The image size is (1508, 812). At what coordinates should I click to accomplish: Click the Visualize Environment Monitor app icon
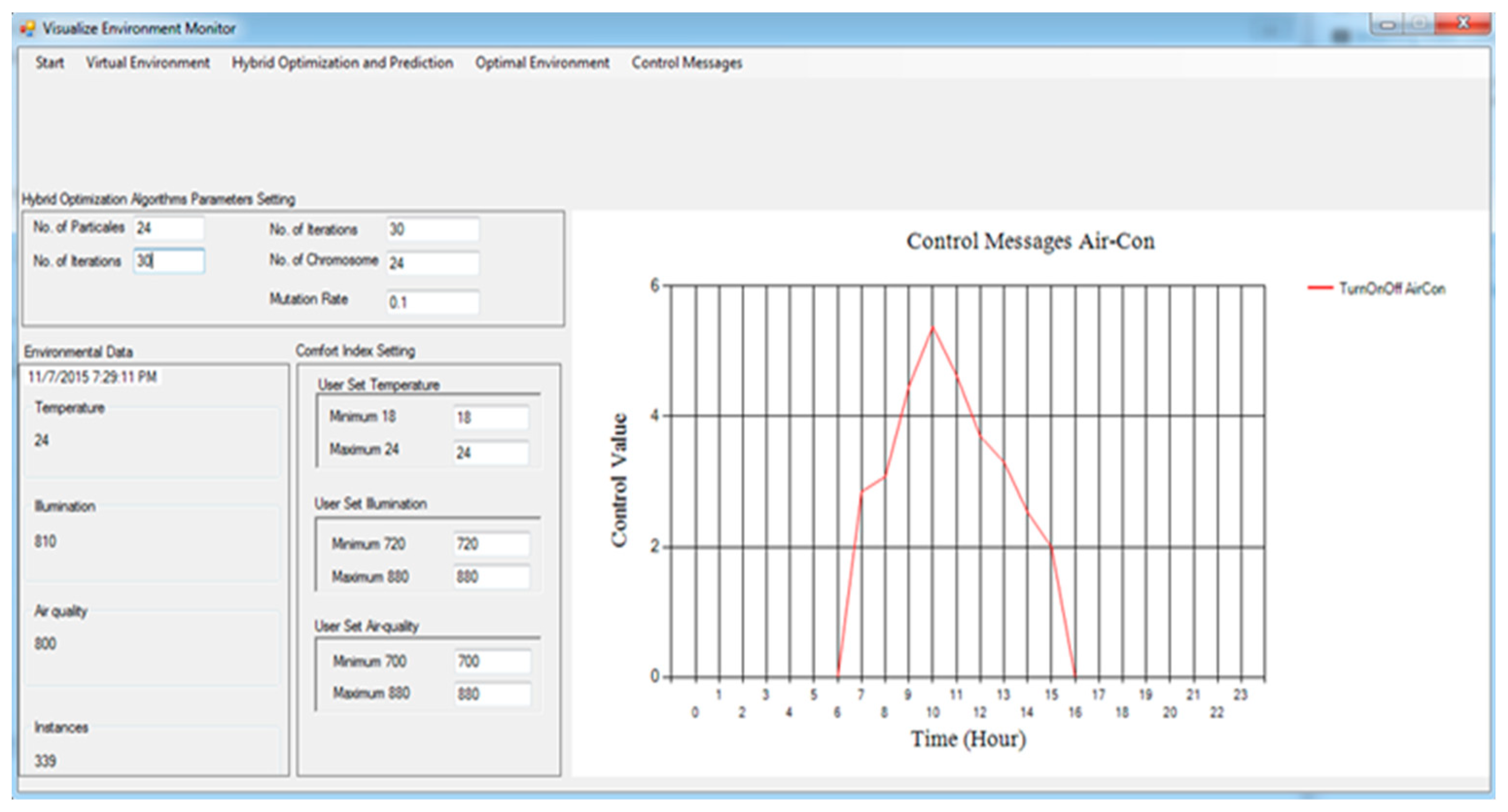point(27,28)
